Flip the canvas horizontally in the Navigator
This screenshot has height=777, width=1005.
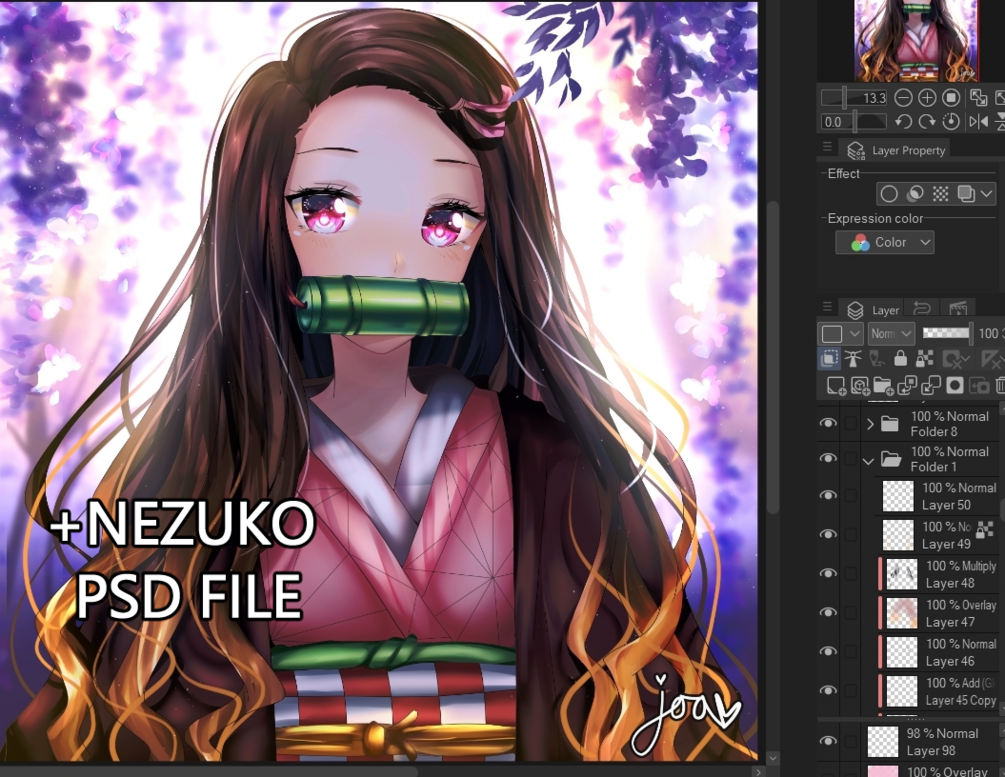[978, 122]
